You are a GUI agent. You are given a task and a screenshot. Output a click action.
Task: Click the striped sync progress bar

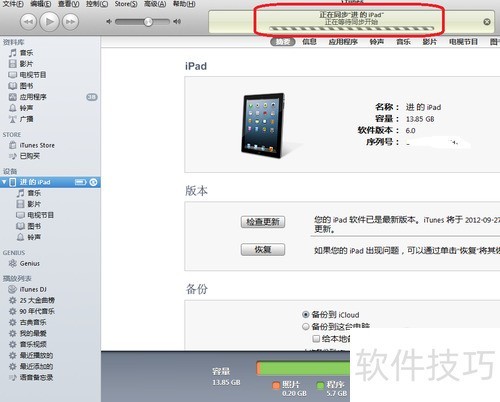click(351, 29)
